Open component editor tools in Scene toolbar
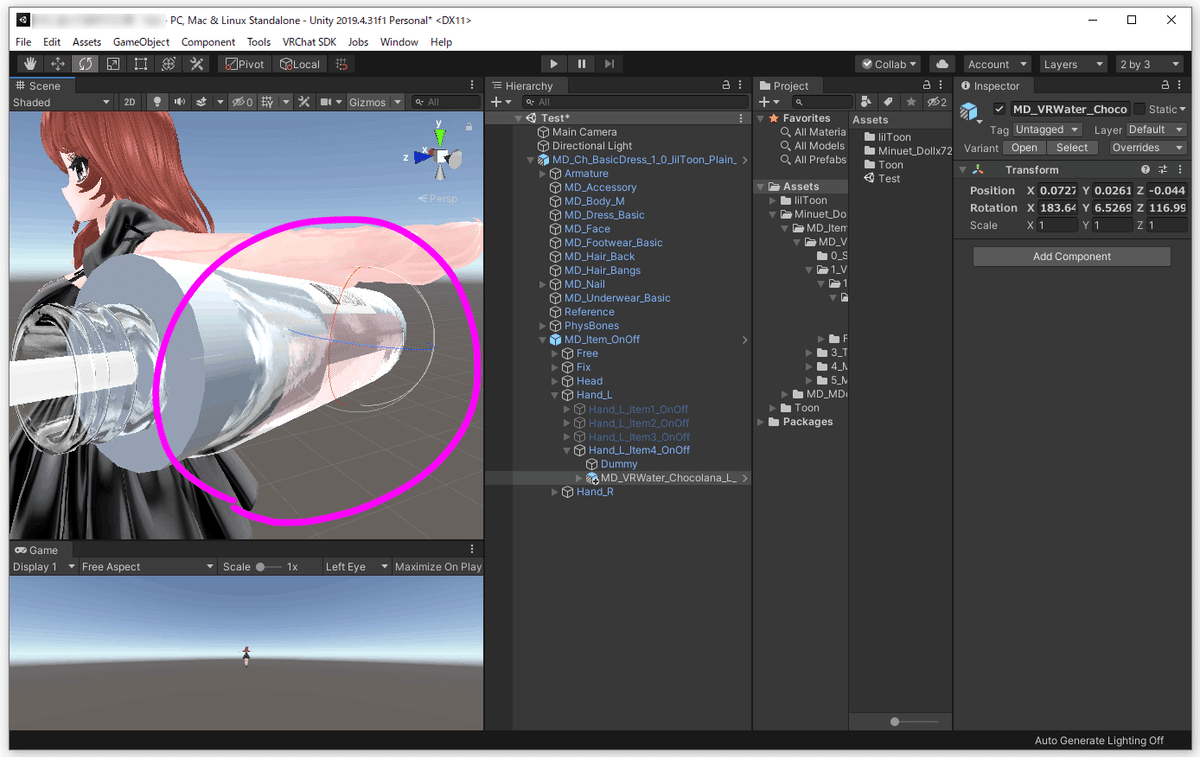Screen dimensions: 1200x757 point(304,102)
